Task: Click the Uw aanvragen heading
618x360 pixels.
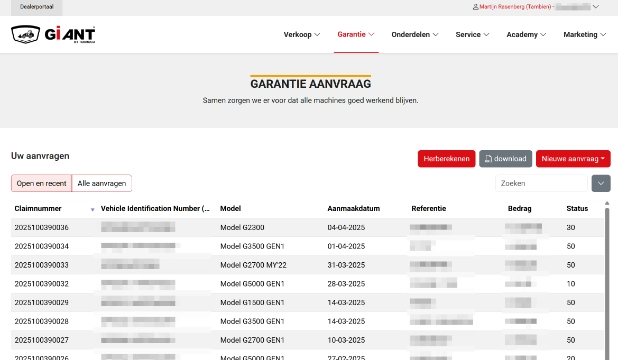Action: point(40,156)
